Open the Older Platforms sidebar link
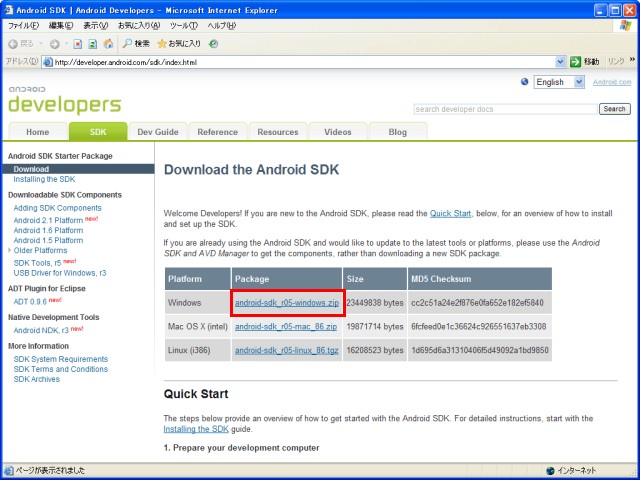 pos(40,250)
